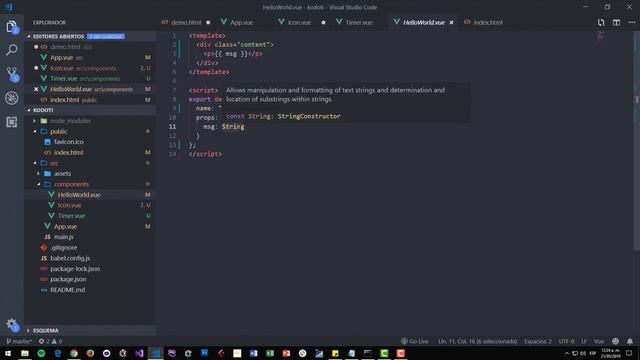Open Visual Studio Code taskbar icon
The width and height of the screenshot is (640, 360).
pyautogui.click(x=156, y=353)
